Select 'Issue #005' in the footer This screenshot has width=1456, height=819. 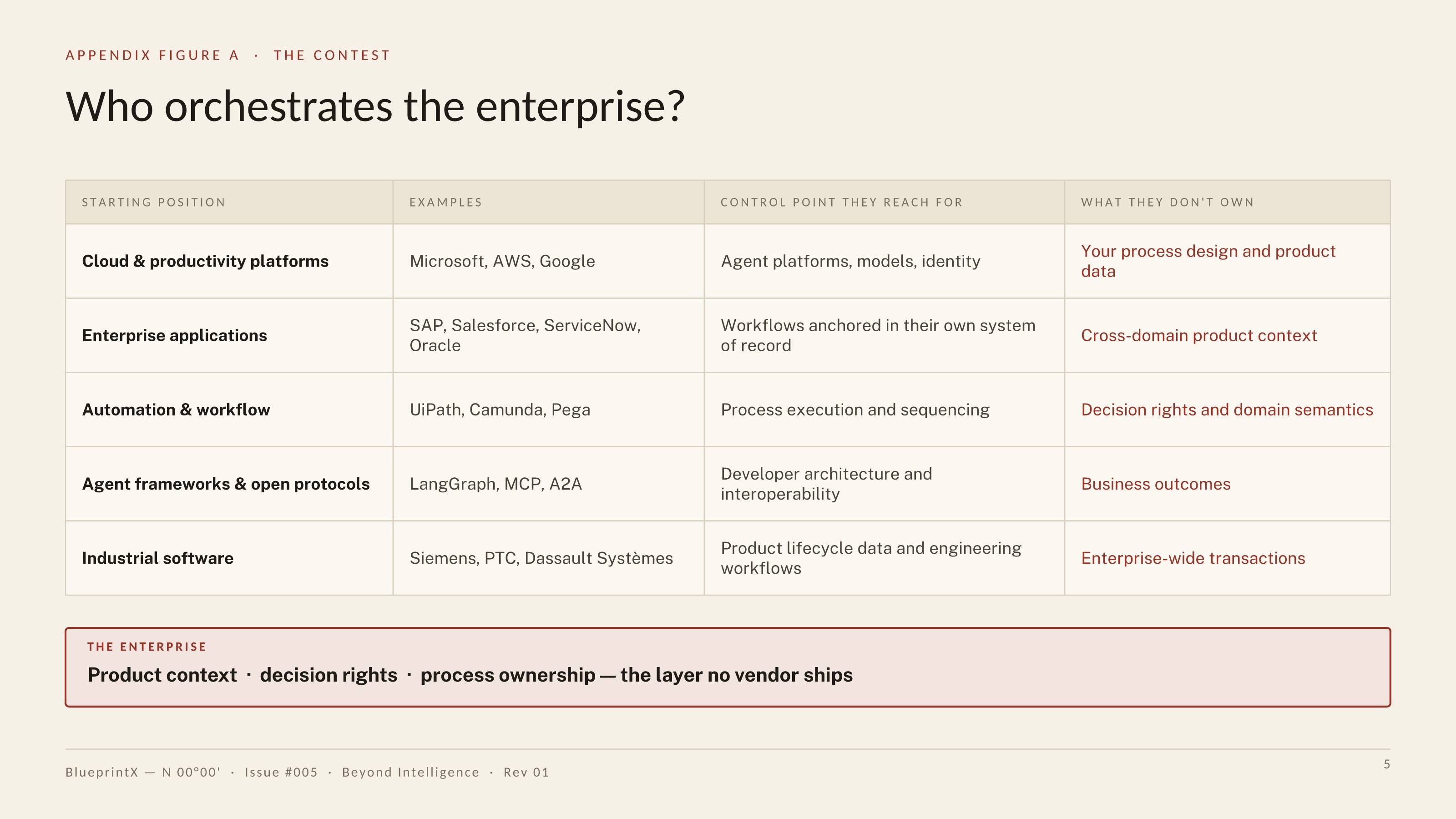(x=281, y=772)
